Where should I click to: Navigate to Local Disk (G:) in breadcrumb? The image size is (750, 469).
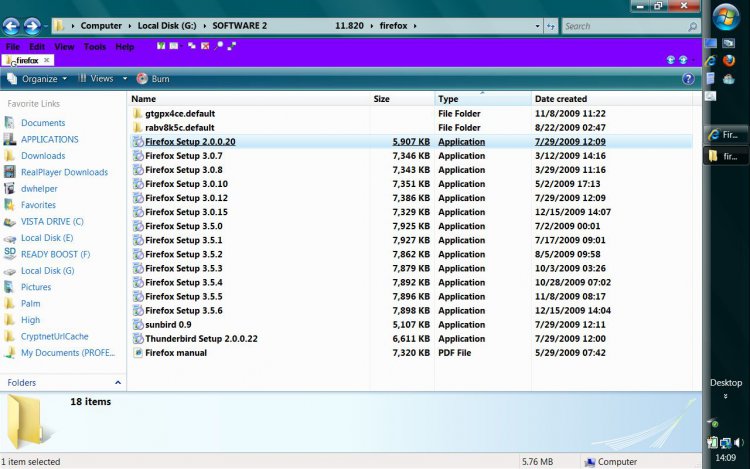coord(167,26)
